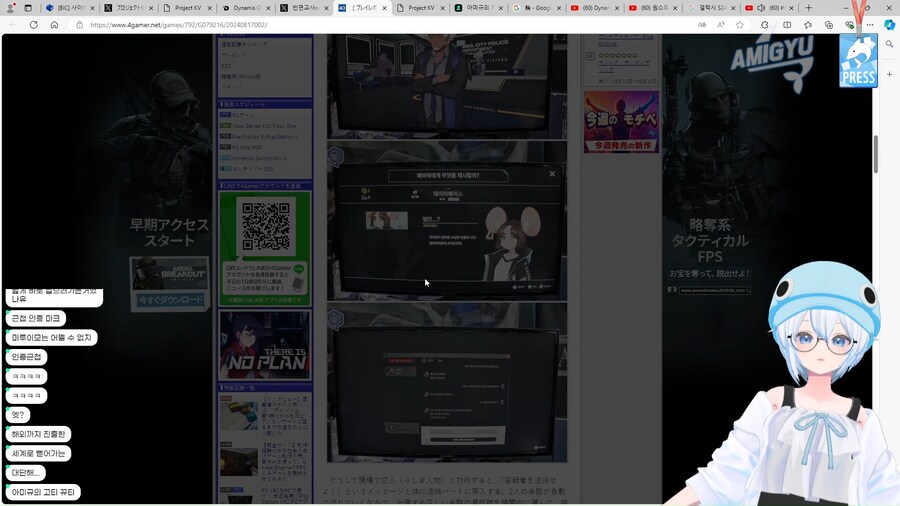
Task: Click the 今すぐダウンロード download banner button
Action: [169, 298]
